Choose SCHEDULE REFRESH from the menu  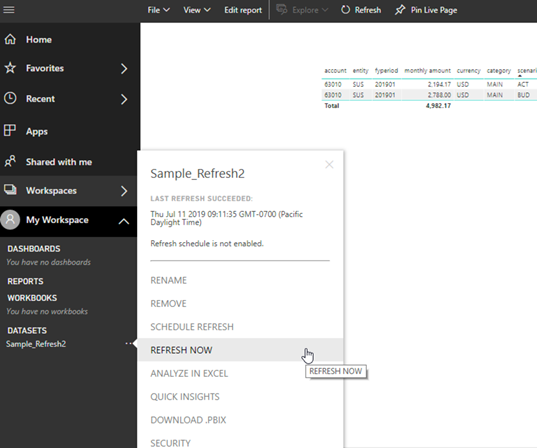click(192, 327)
